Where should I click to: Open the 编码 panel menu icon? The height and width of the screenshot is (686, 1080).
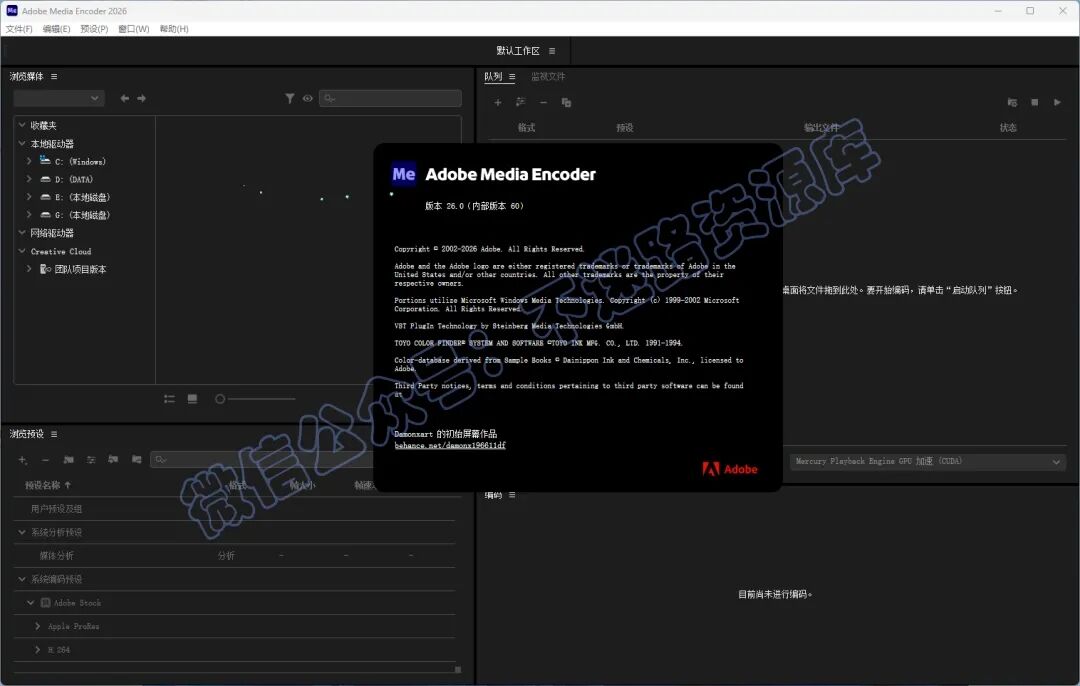point(512,495)
